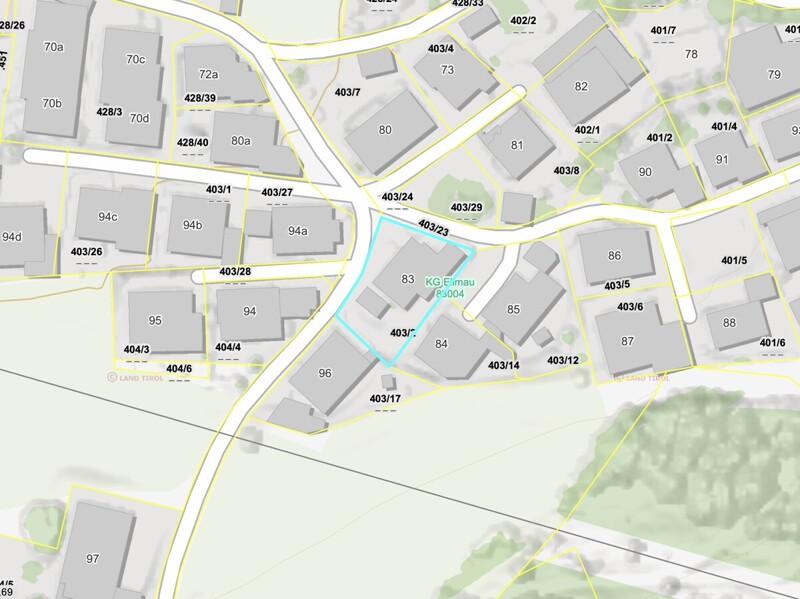Select parcel label 401/5
800x599 pixels.
734,261
